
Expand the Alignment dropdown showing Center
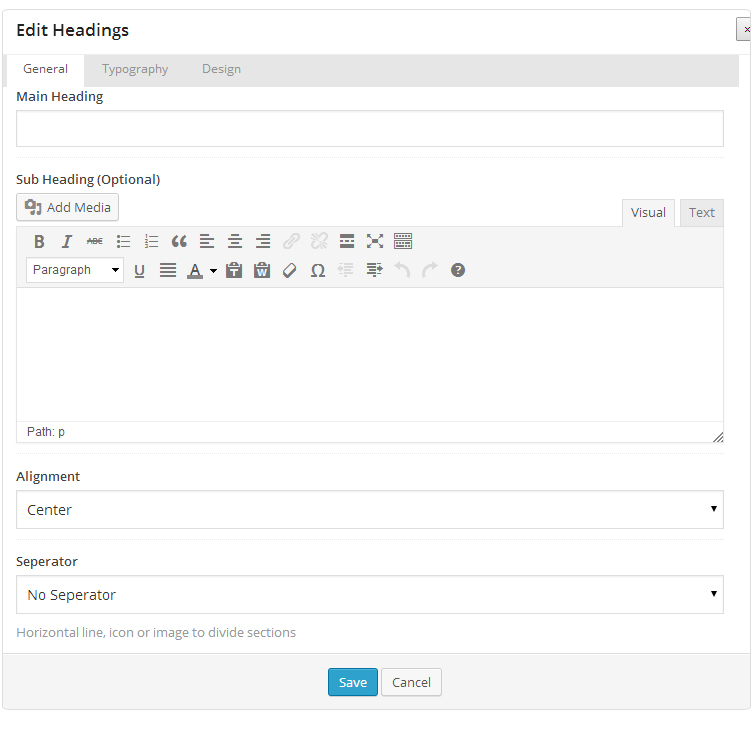pyautogui.click(x=369, y=510)
